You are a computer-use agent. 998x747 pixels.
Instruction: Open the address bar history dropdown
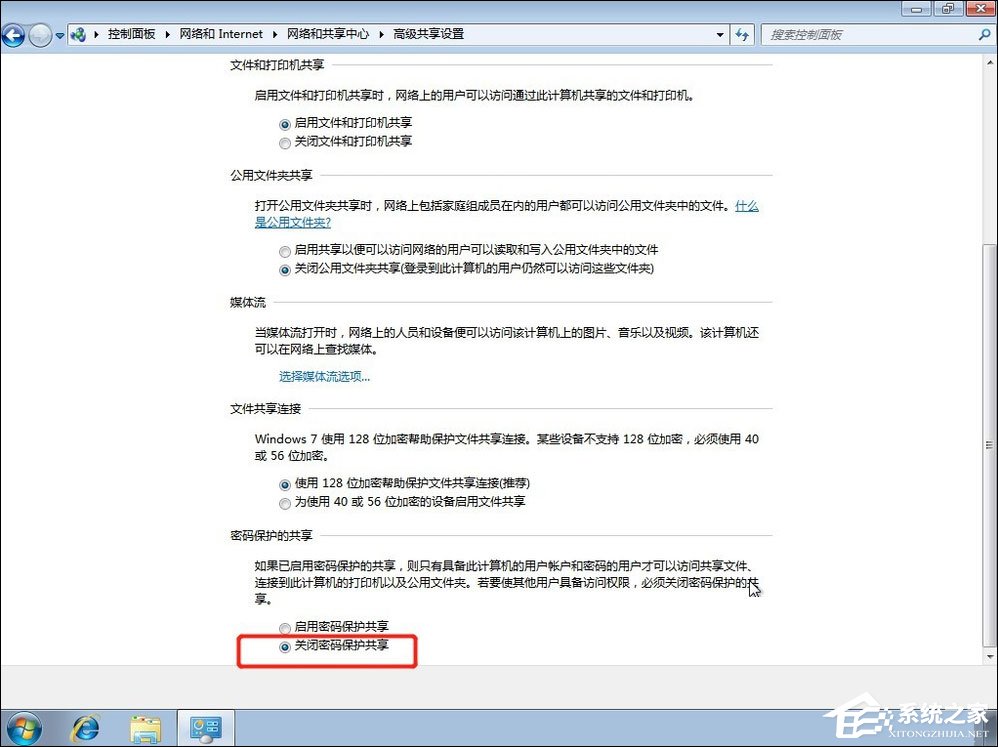click(719, 33)
